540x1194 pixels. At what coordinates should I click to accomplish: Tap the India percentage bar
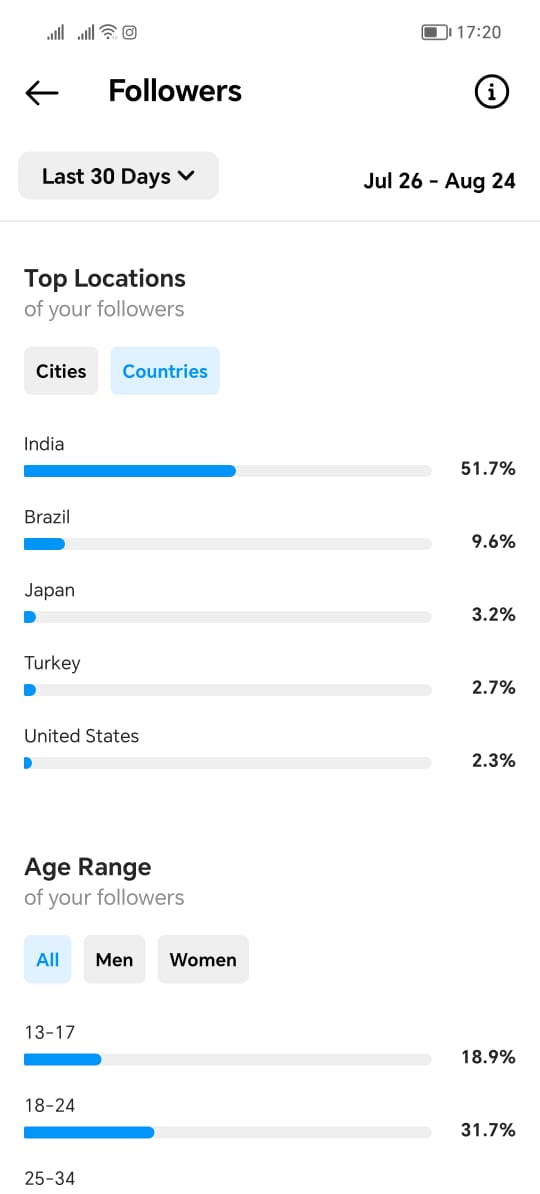(x=228, y=471)
